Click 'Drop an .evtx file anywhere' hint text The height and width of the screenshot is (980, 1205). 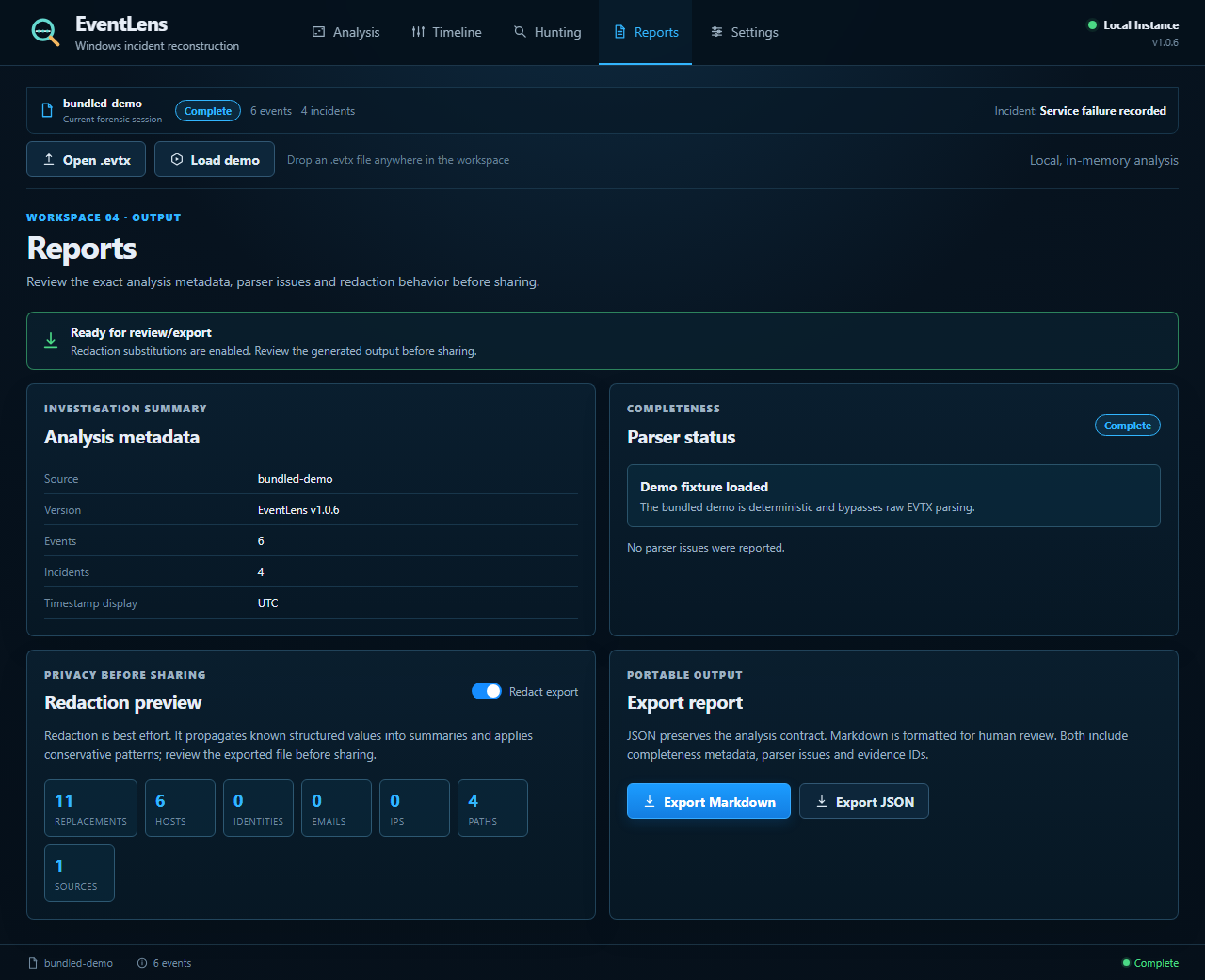pyautogui.click(x=398, y=160)
